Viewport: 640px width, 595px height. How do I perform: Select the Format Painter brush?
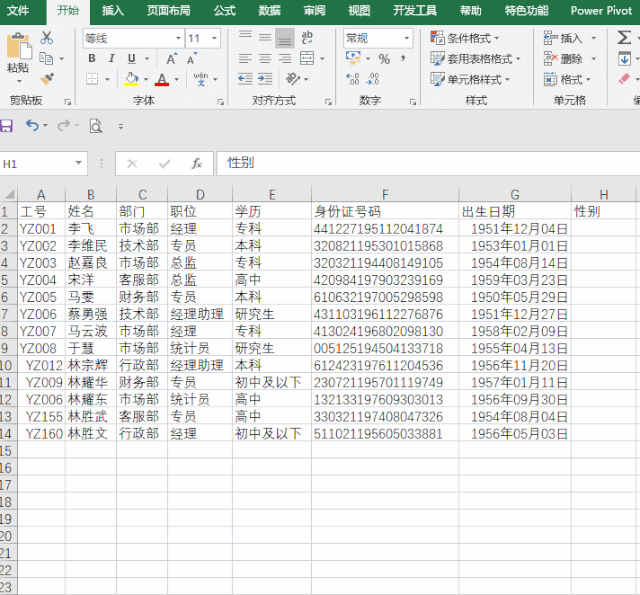click(47, 79)
